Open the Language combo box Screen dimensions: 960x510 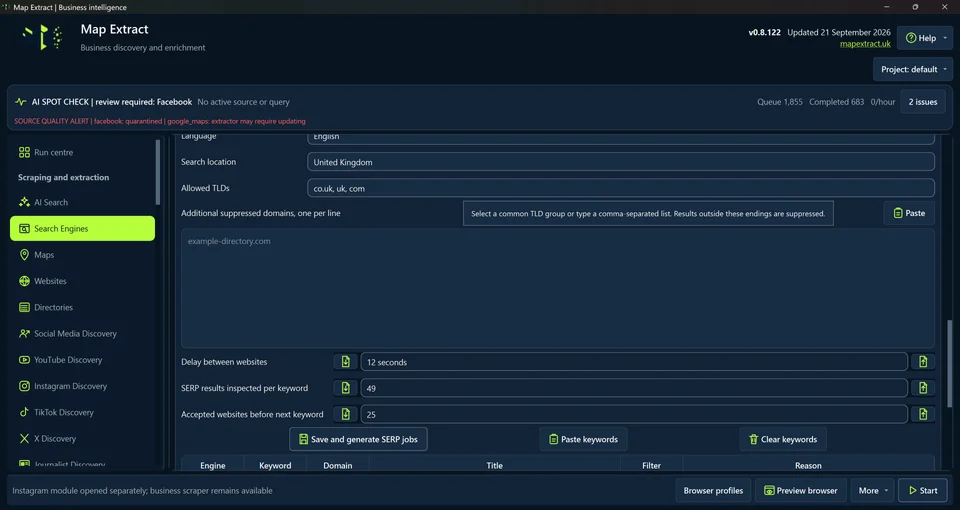[621, 137]
